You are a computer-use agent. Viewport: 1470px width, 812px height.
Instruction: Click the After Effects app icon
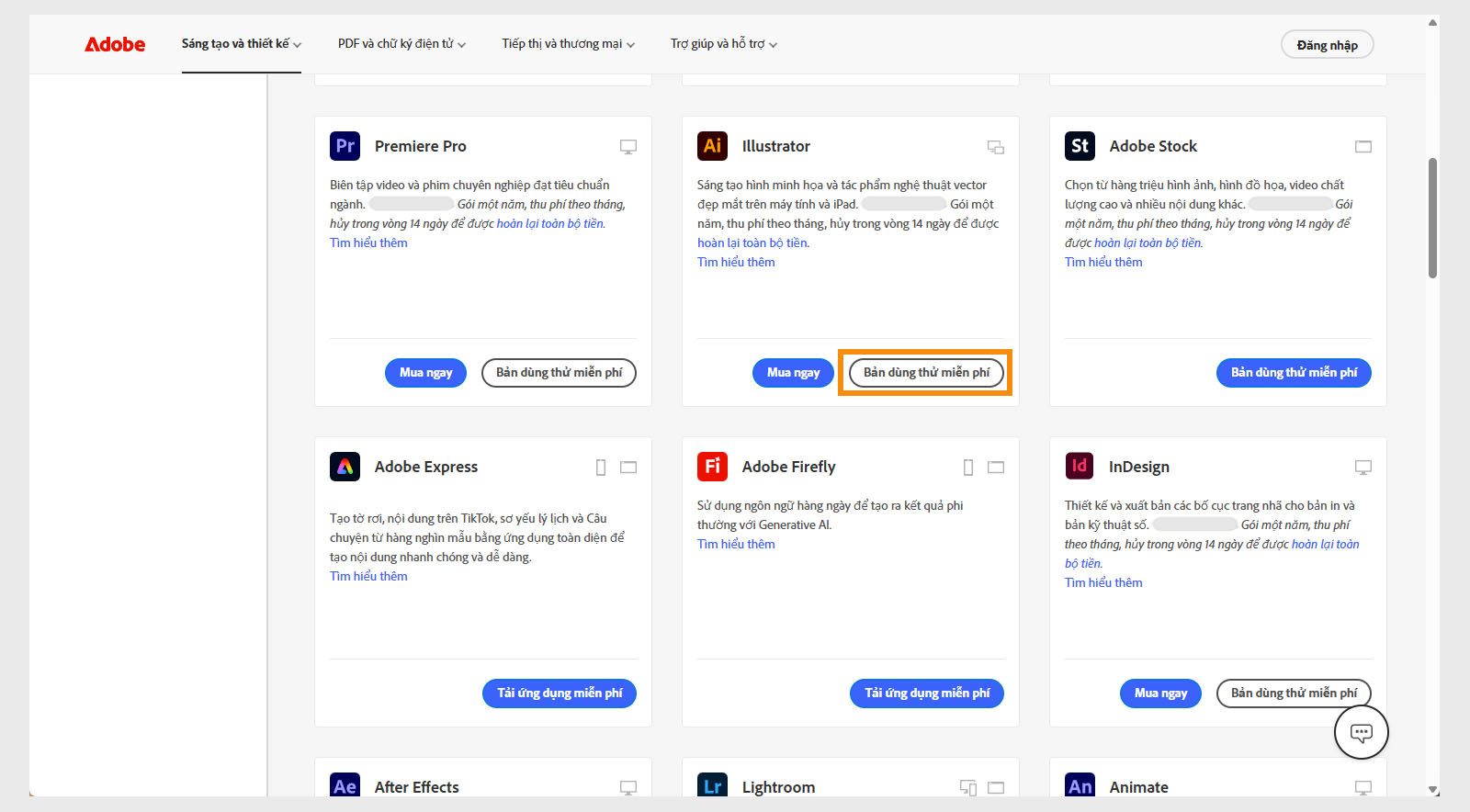pos(345,786)
